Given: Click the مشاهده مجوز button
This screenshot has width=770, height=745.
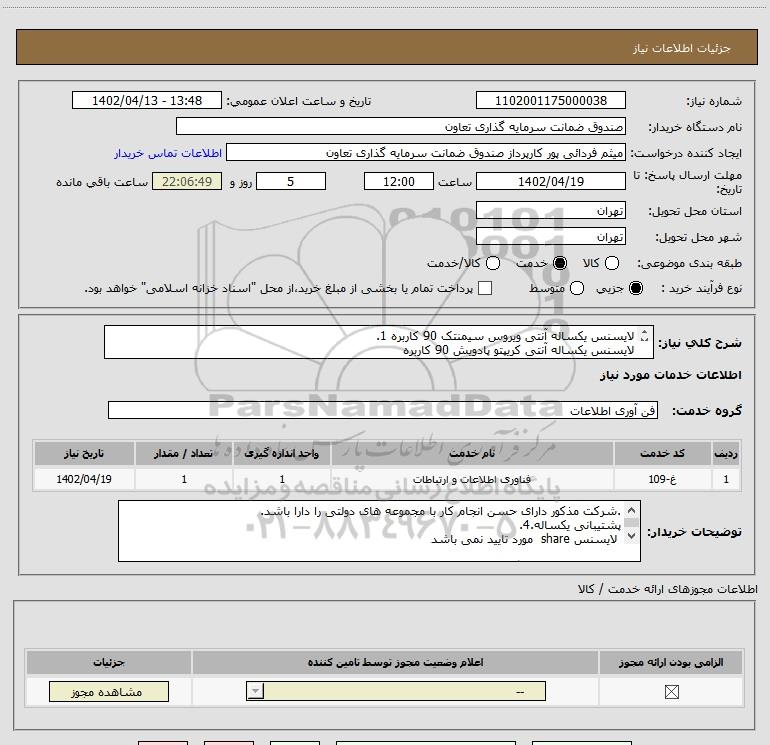Looking at the screenshot, I should coord(109,692).
